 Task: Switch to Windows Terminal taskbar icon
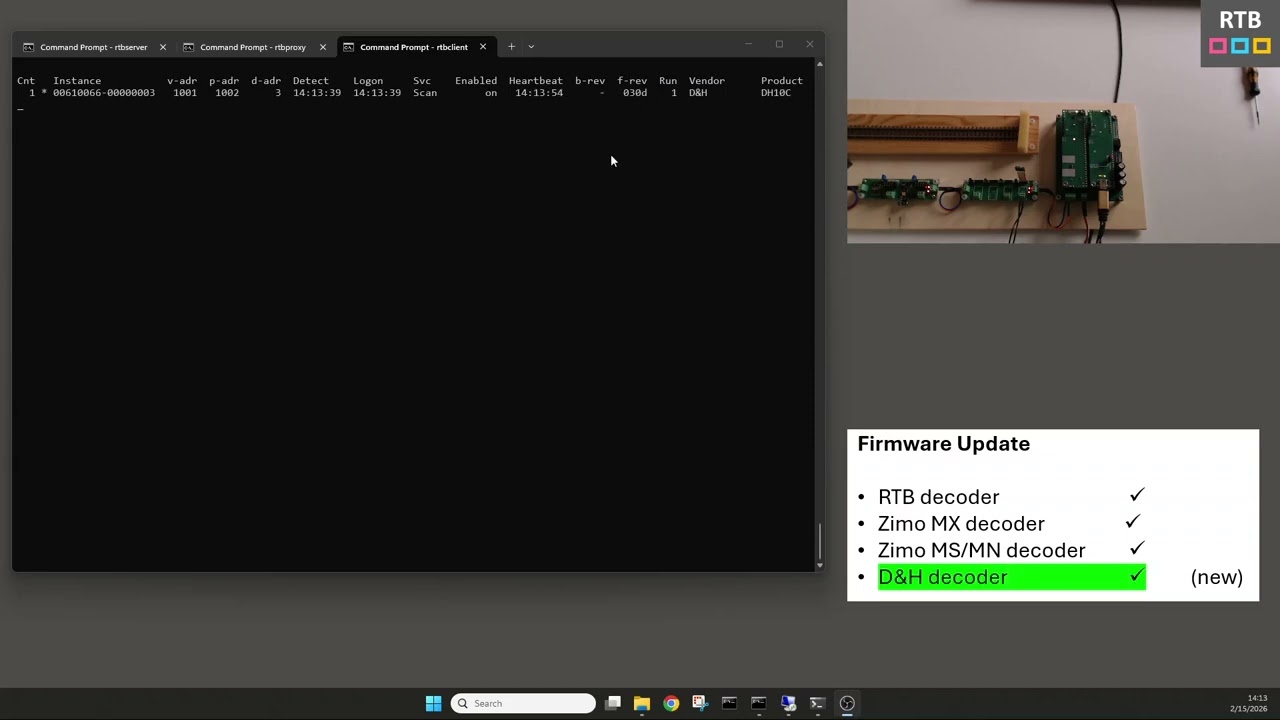(x=817, y=703)
